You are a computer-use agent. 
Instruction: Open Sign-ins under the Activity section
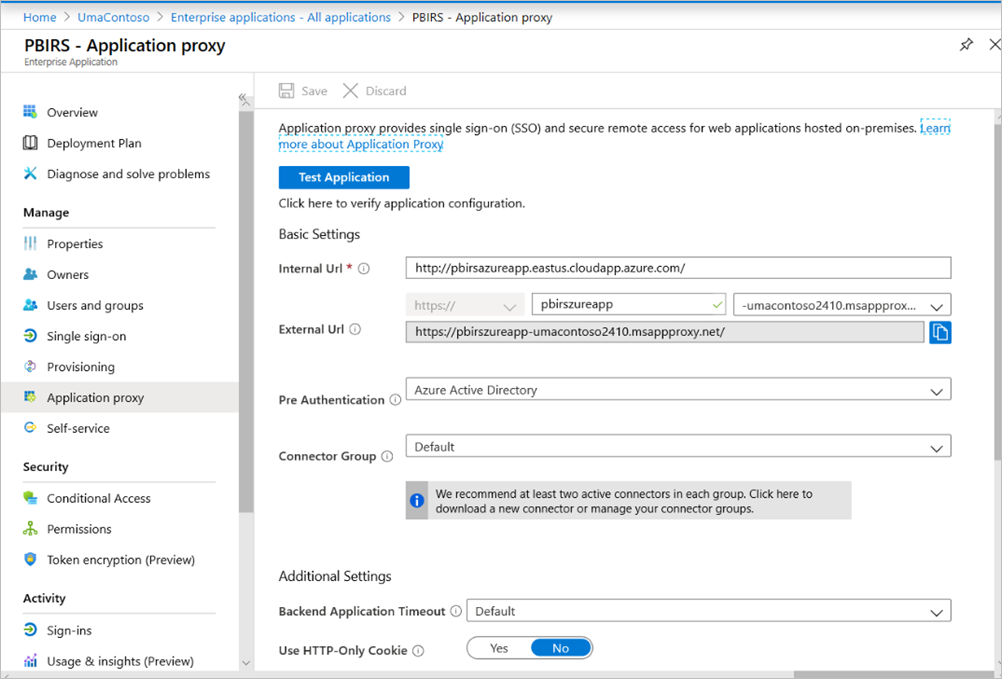tap(32, 630)
